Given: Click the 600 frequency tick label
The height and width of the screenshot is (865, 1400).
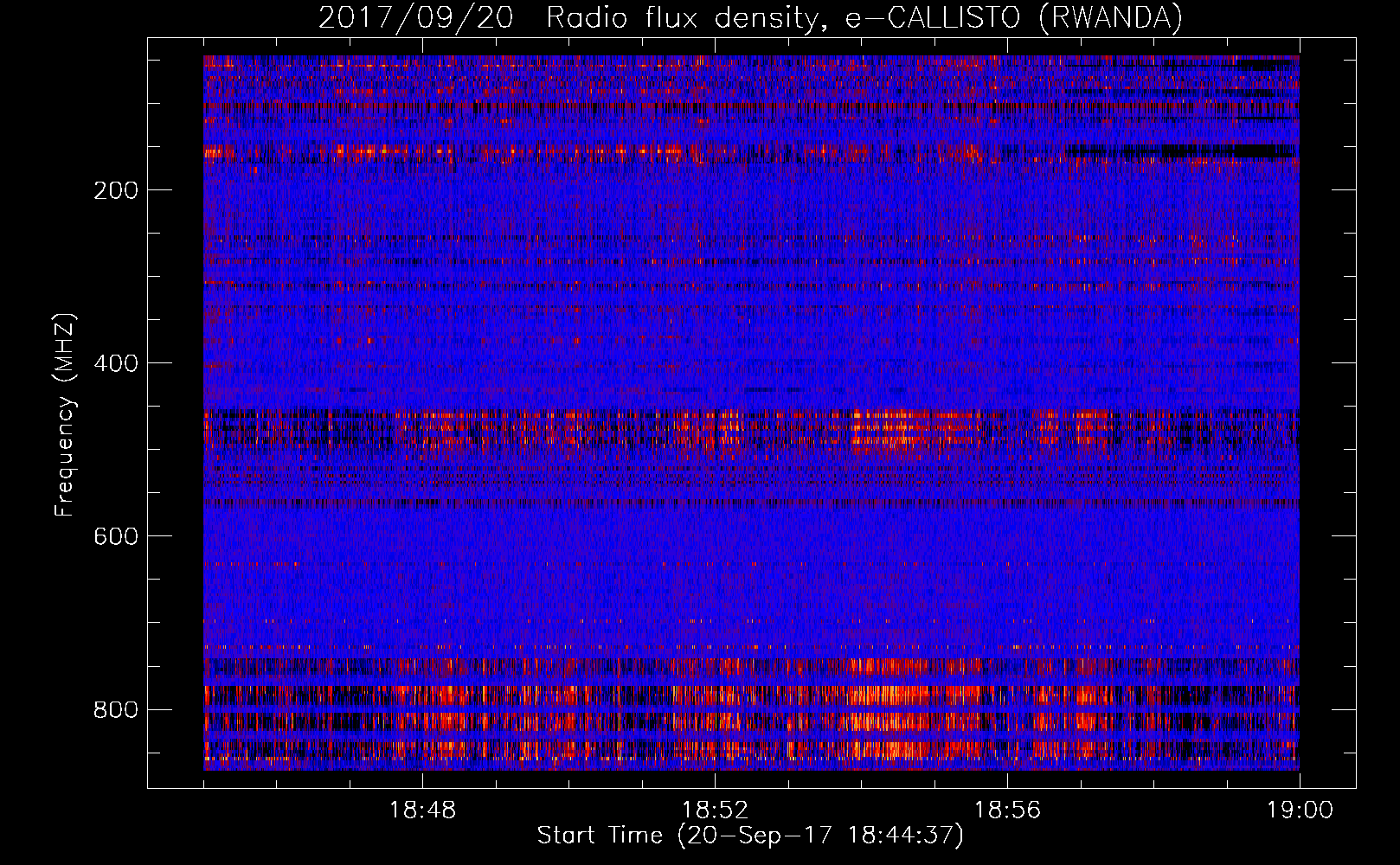Looking at the screenshot, I should (x=115, y=536).
